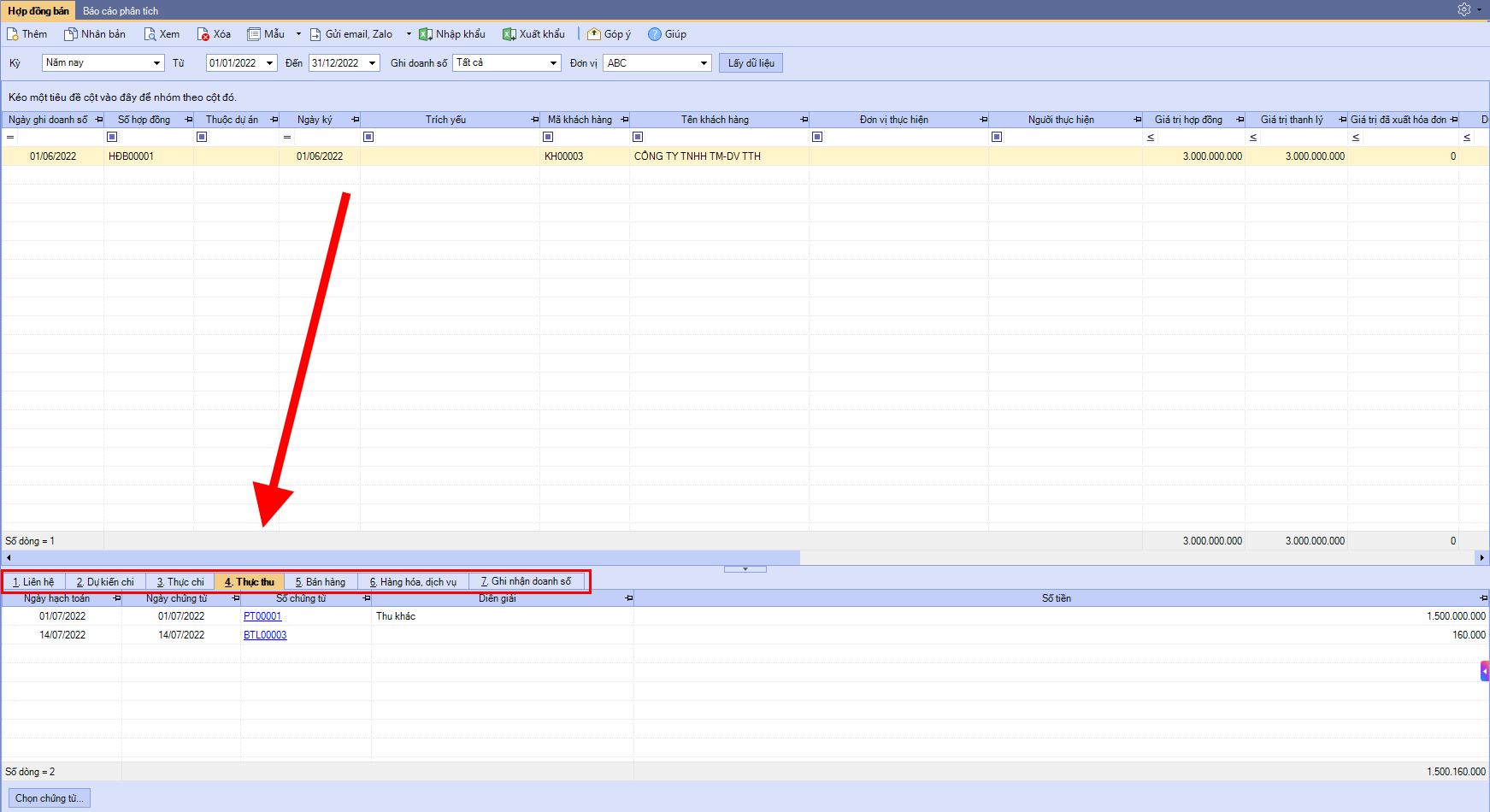Collapse the detail panel splitter handle

(745, 568)
